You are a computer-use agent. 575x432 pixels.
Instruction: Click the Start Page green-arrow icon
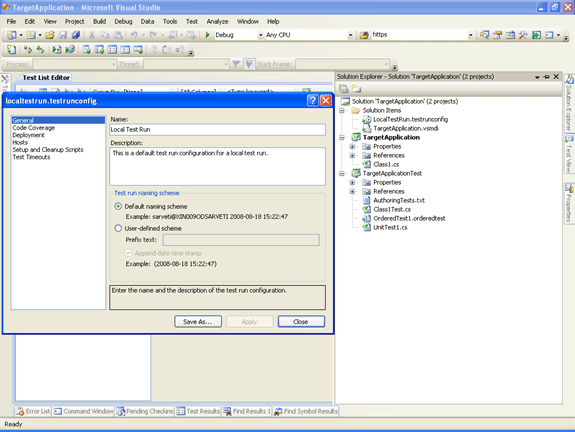click(536, 35)
